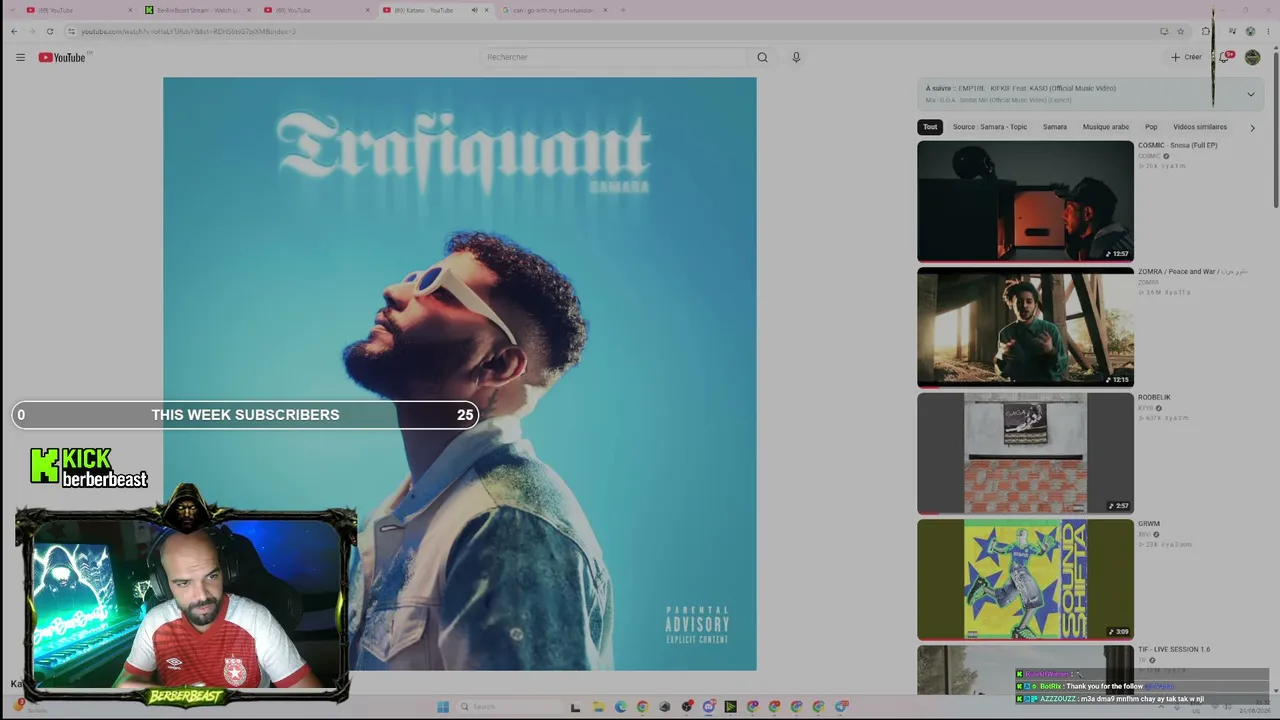Open the TIF - LIVE SESSION 1.6 title

coord(1174,649)
